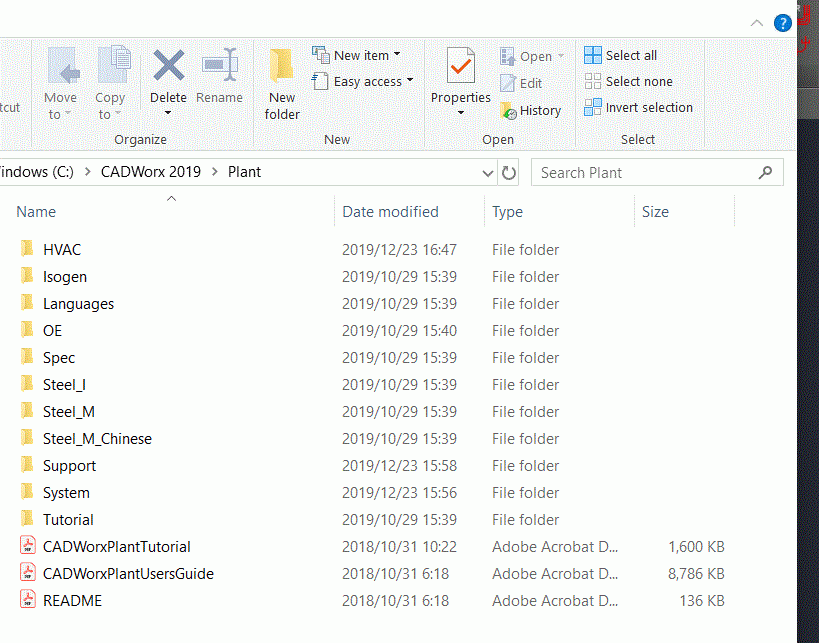This screenshot has width=819, height=643.
Task: Select the System folder icon
Action: [27, 492]
